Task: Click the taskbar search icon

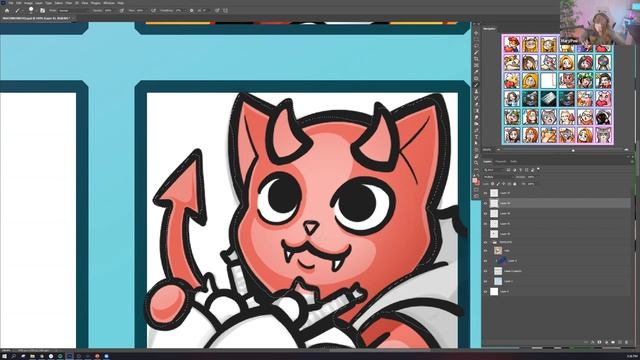Action: 13,356
